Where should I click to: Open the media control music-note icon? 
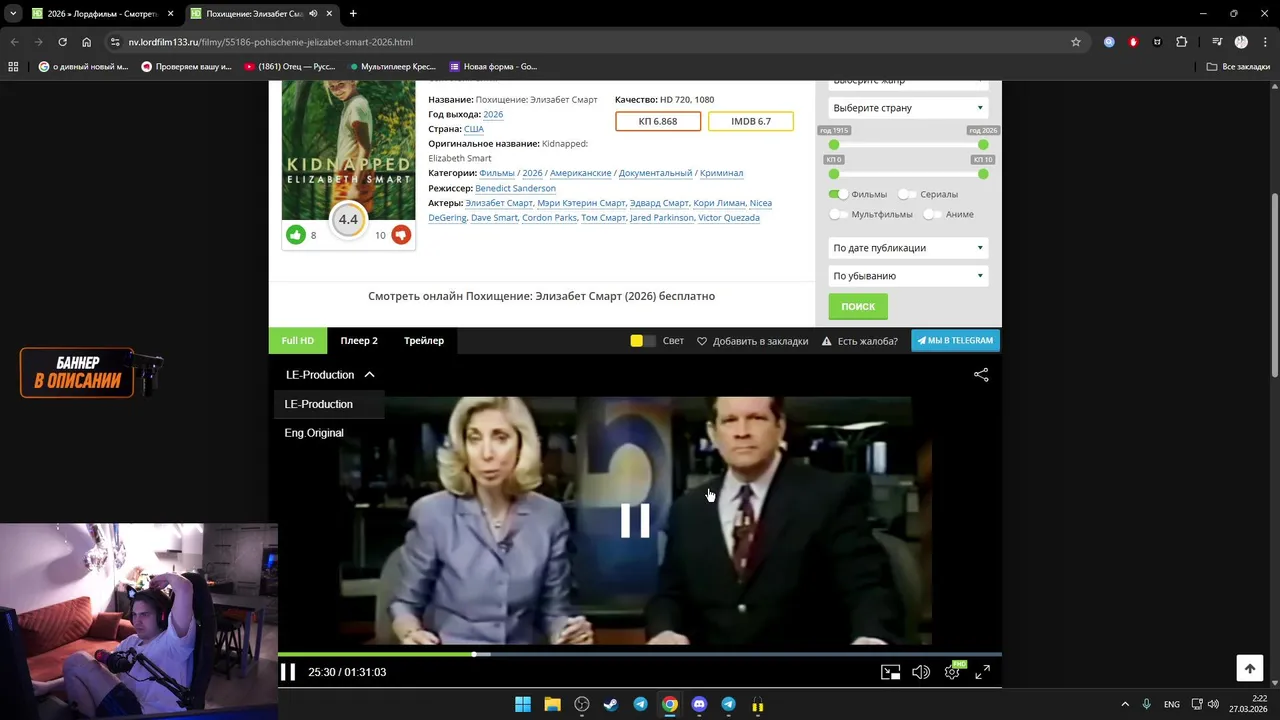click(1217, 42)
